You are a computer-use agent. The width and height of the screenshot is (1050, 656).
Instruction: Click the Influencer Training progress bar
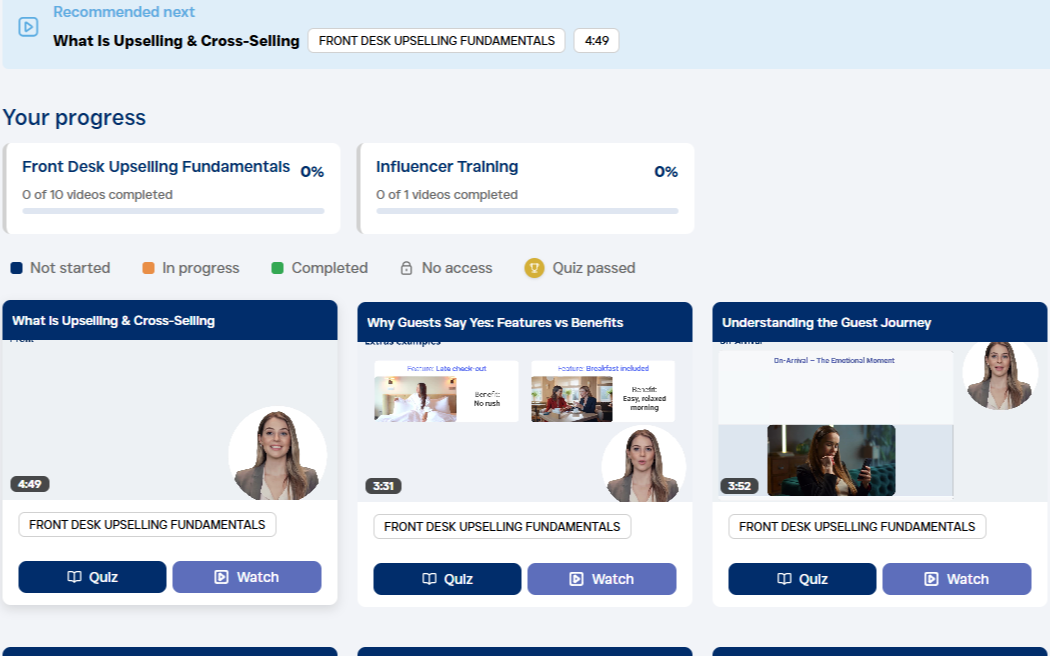[x=527, y=211]
